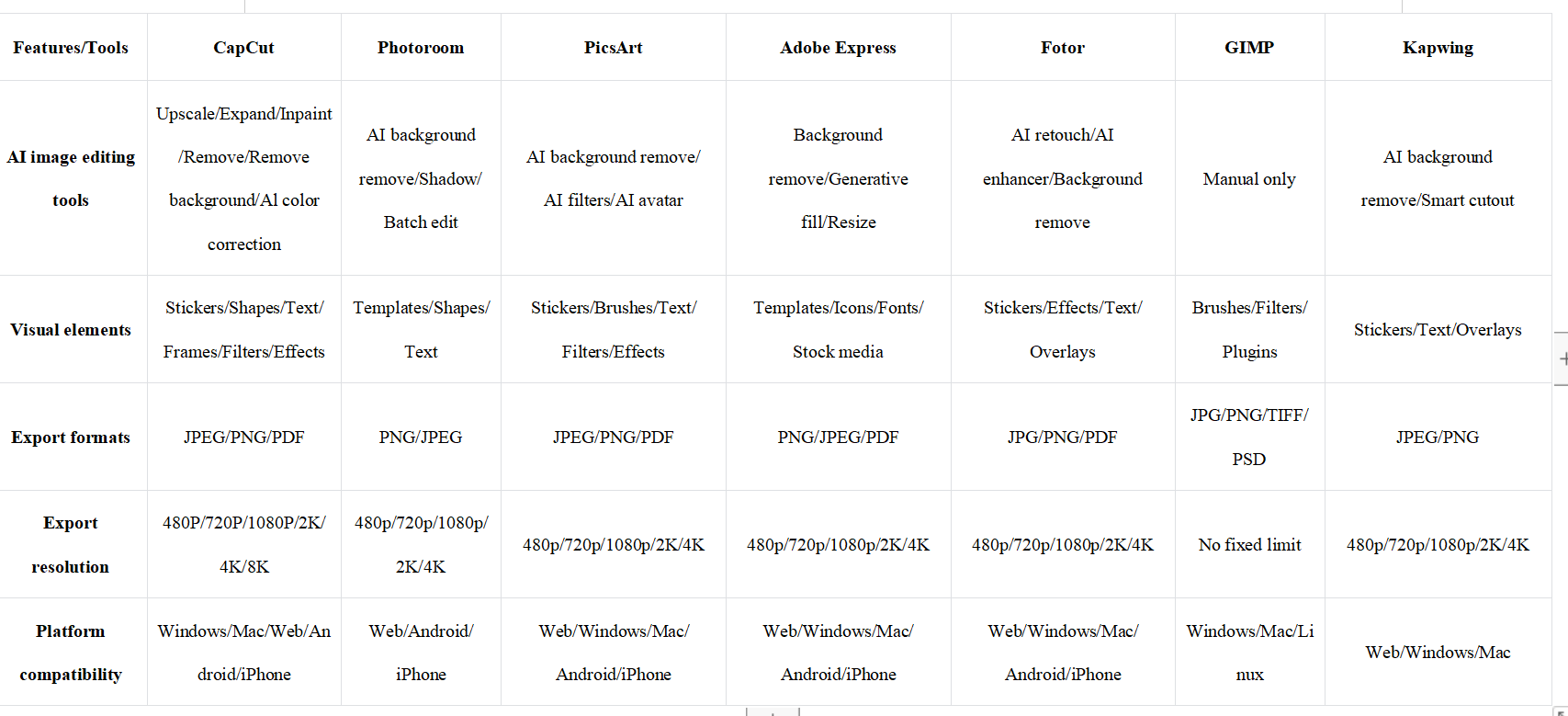This screenshot has height=716, width=1568.
Task: Select the 'Stickers/Text/Overlays' cell under Kapwing
Action: 1438,330
